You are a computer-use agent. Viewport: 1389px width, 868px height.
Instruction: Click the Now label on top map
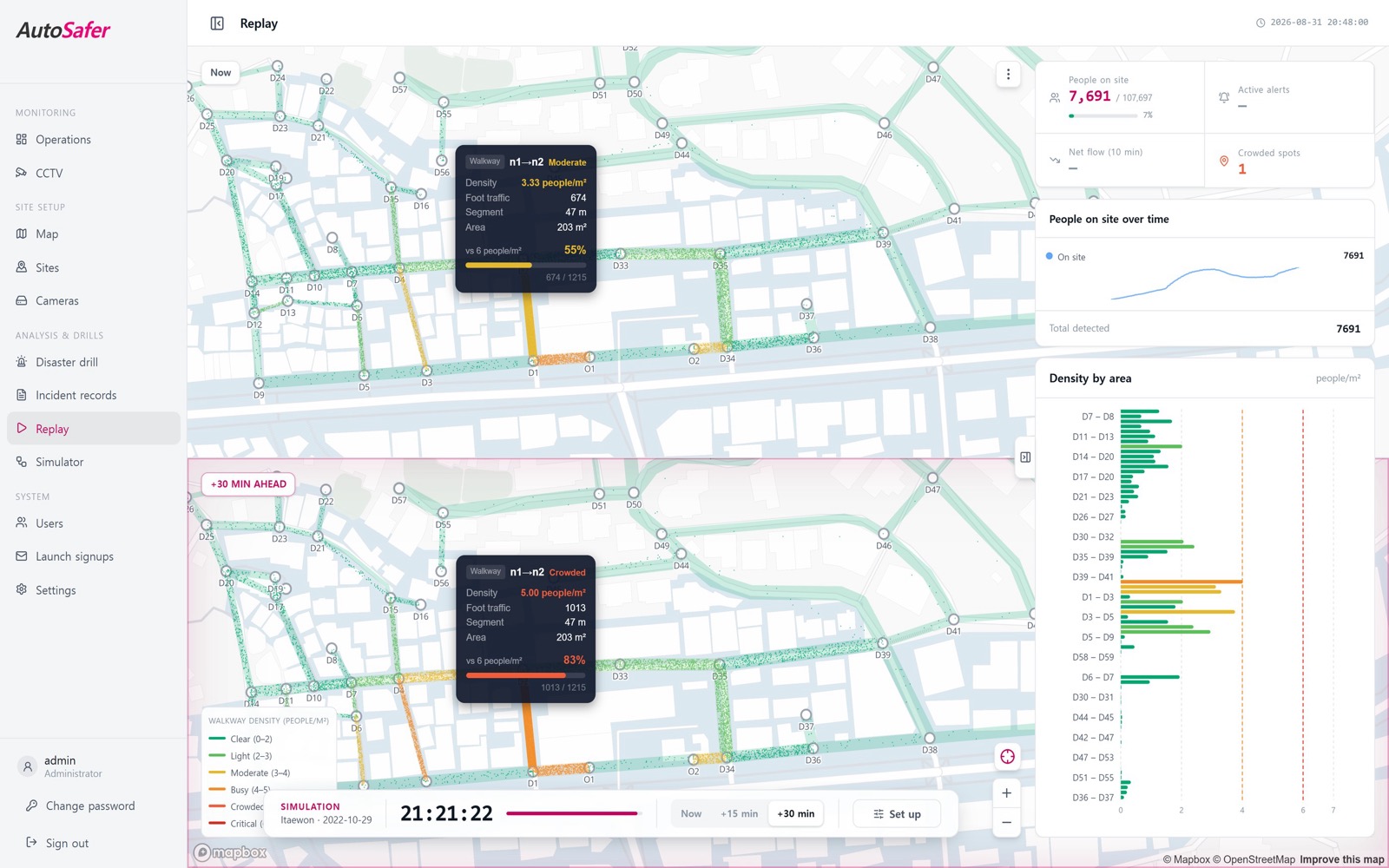tap(221, 73)
